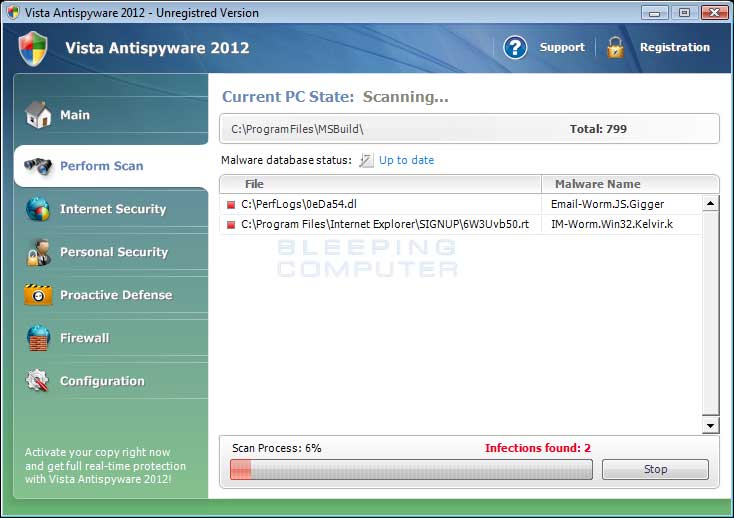This screenshot has width=734, height=518.
Task: Sort by the File column header
Action: click(380, 184)
